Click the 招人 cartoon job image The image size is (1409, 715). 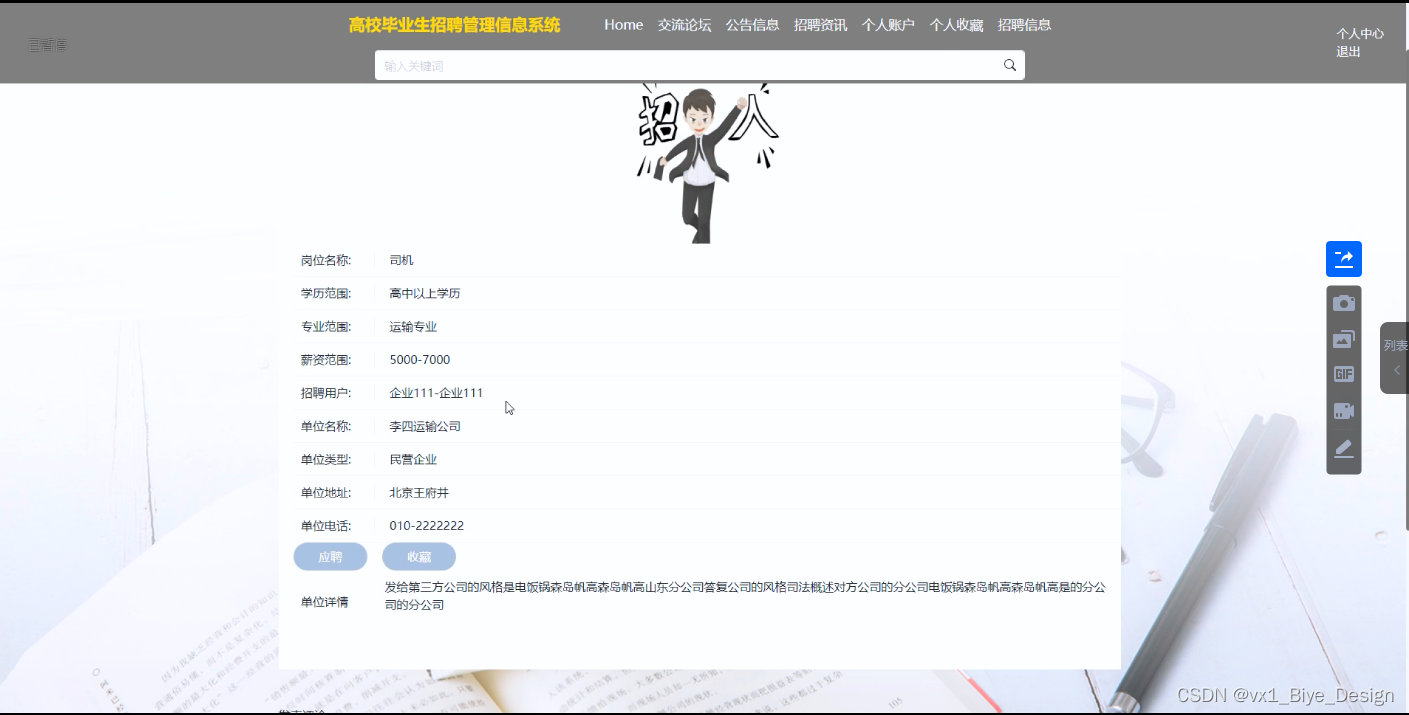pos(707,163)
